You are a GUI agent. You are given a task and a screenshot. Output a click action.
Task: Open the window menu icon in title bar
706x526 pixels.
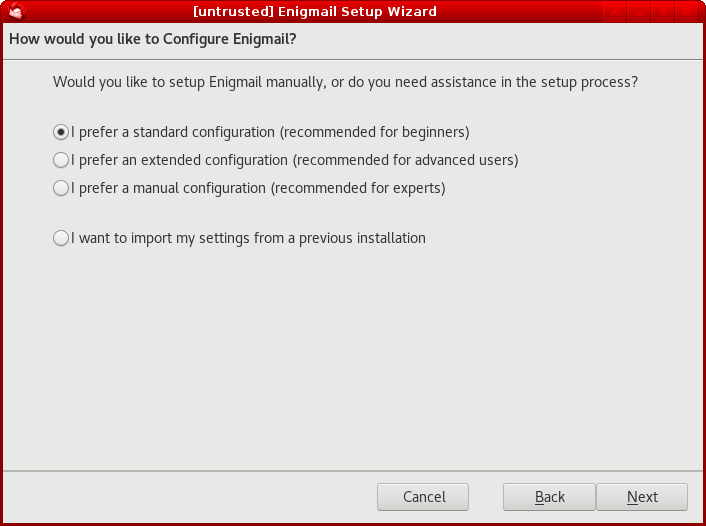[17, 11]
